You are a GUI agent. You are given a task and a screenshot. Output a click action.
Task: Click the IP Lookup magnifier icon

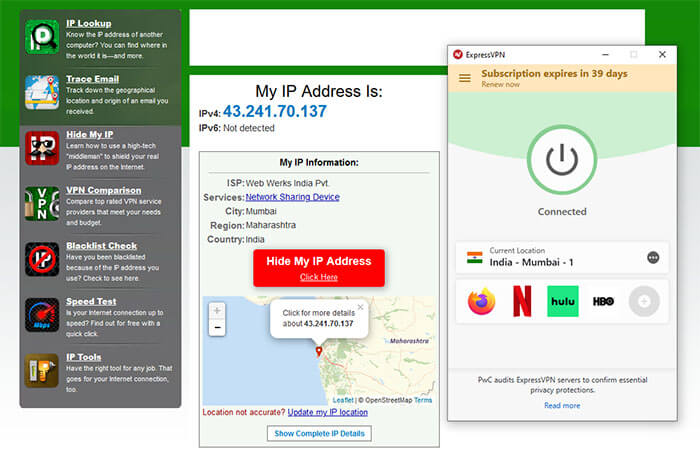[x=42, y=37]
